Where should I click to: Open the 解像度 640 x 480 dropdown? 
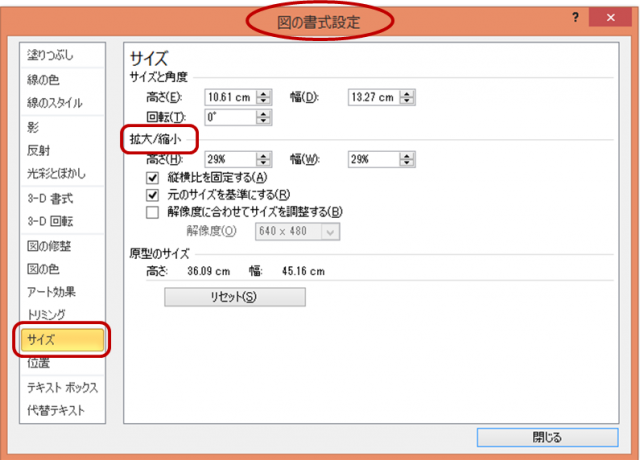331,231
